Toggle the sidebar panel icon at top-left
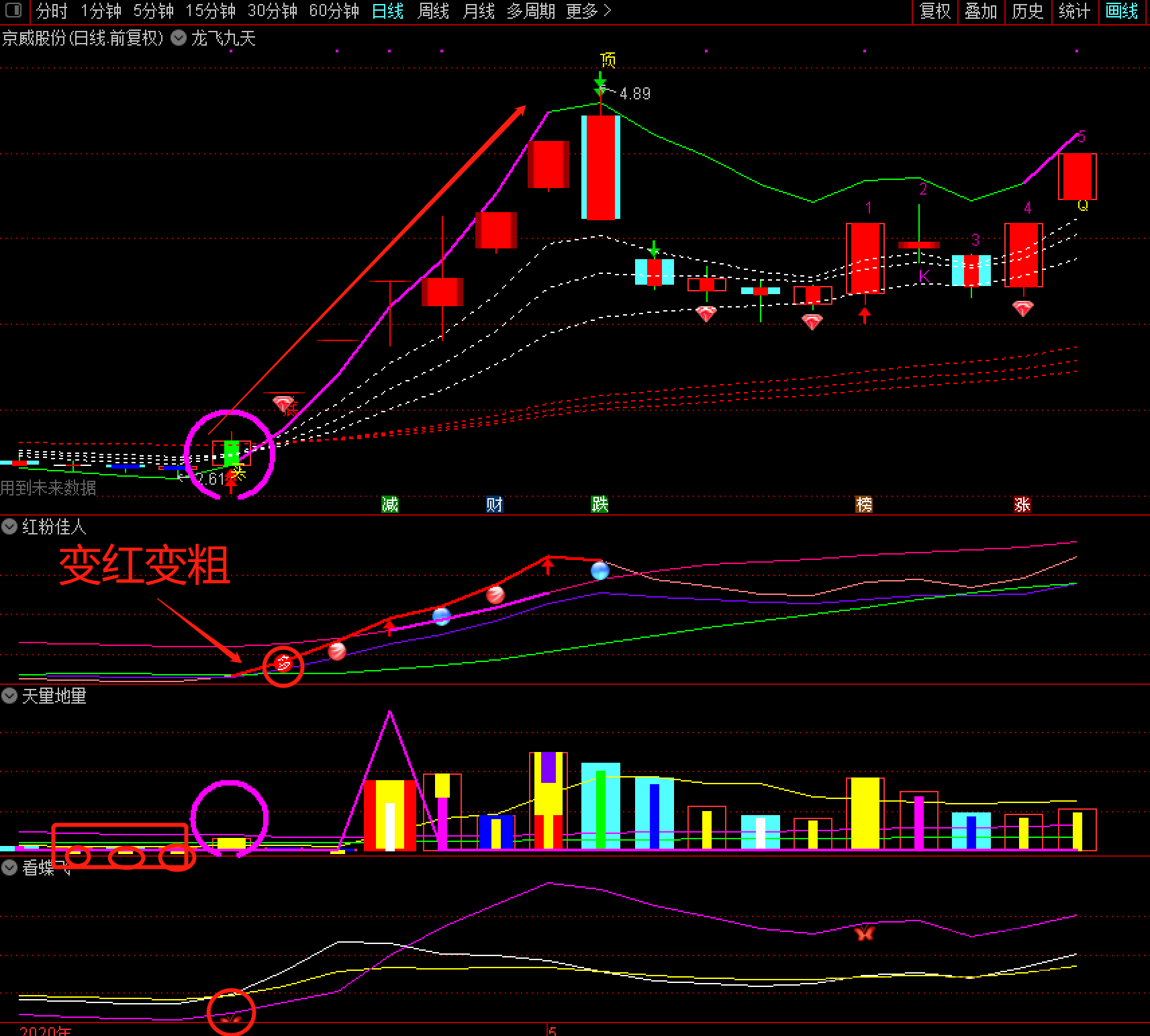Image resolution: width=1150 pixels, height=1036 pixels. (13, 11)
